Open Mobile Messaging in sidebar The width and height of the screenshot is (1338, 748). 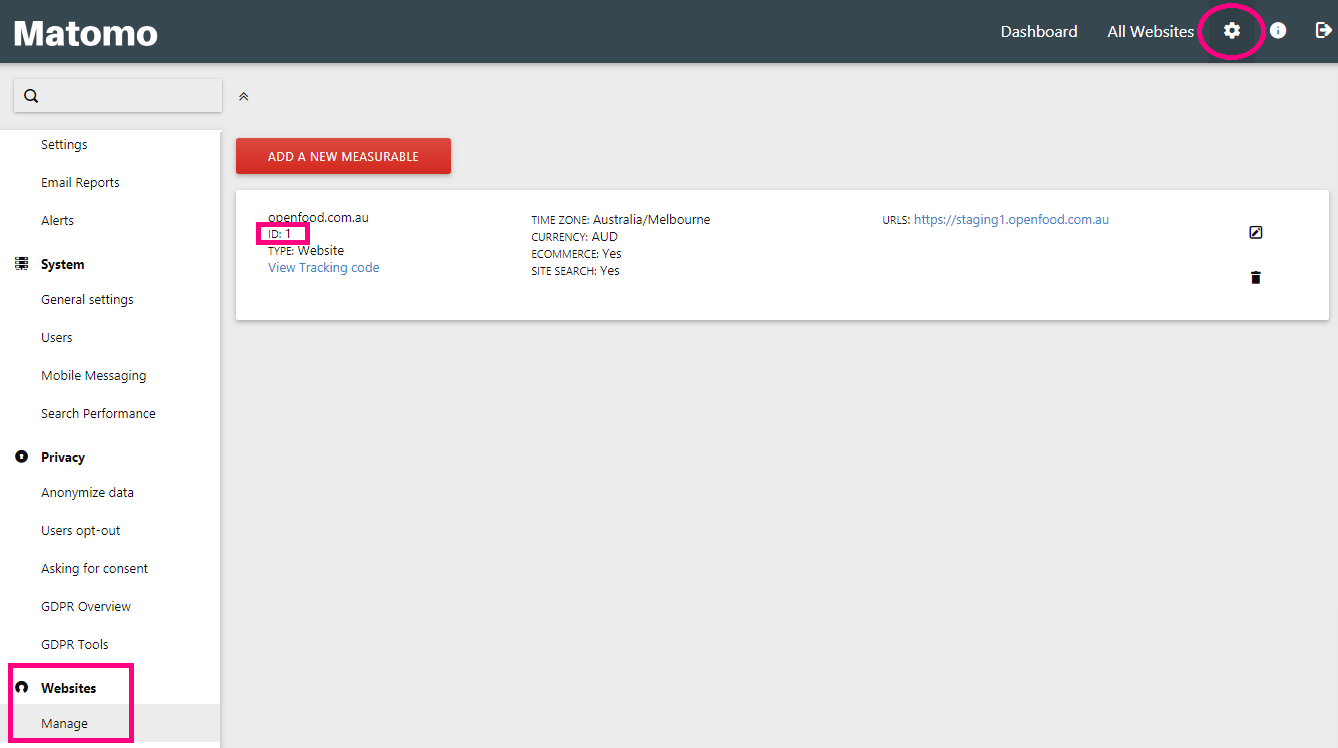click(x=94, y=375)
